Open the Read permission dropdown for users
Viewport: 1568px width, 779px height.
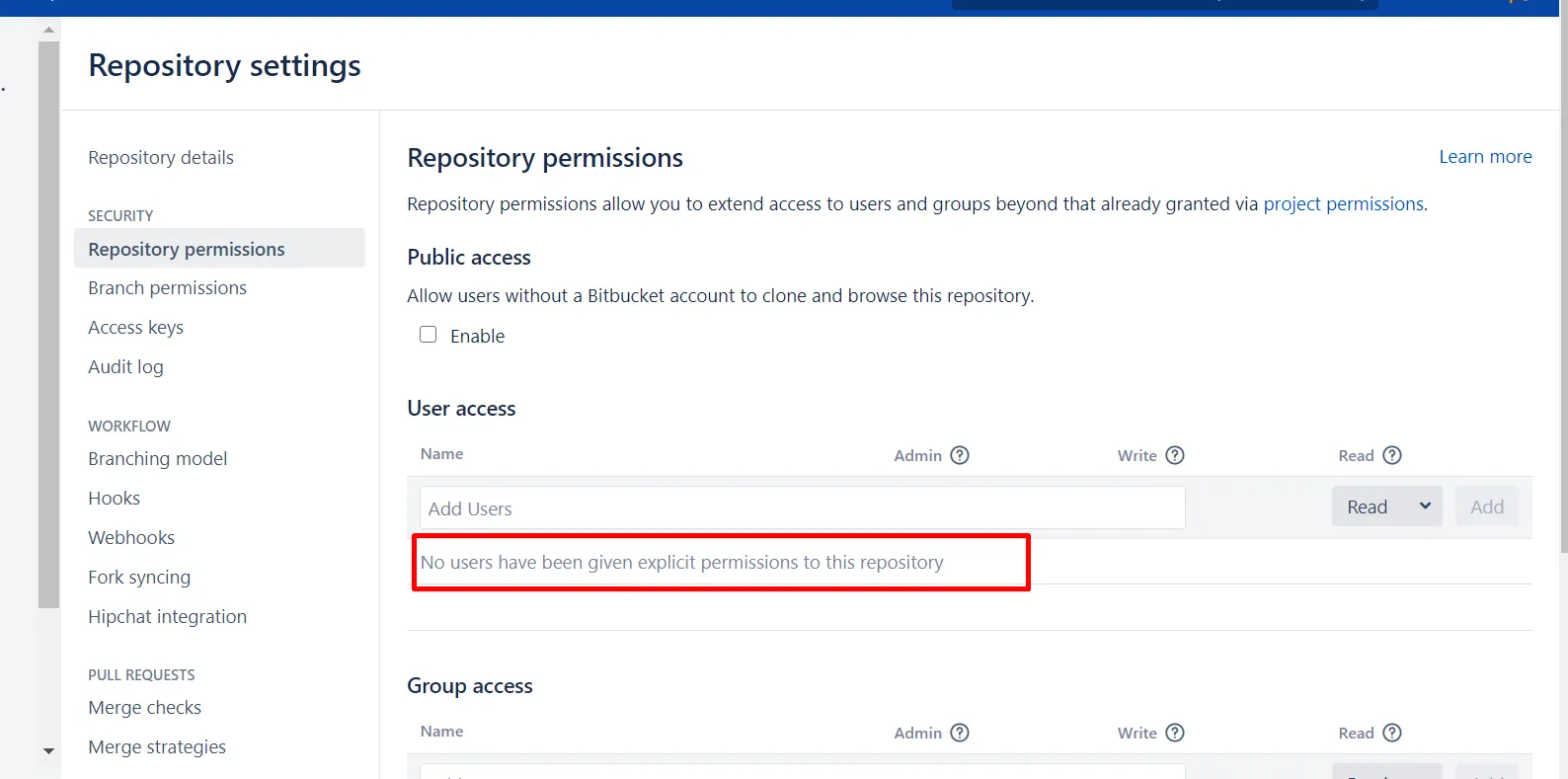point(1387,506)
